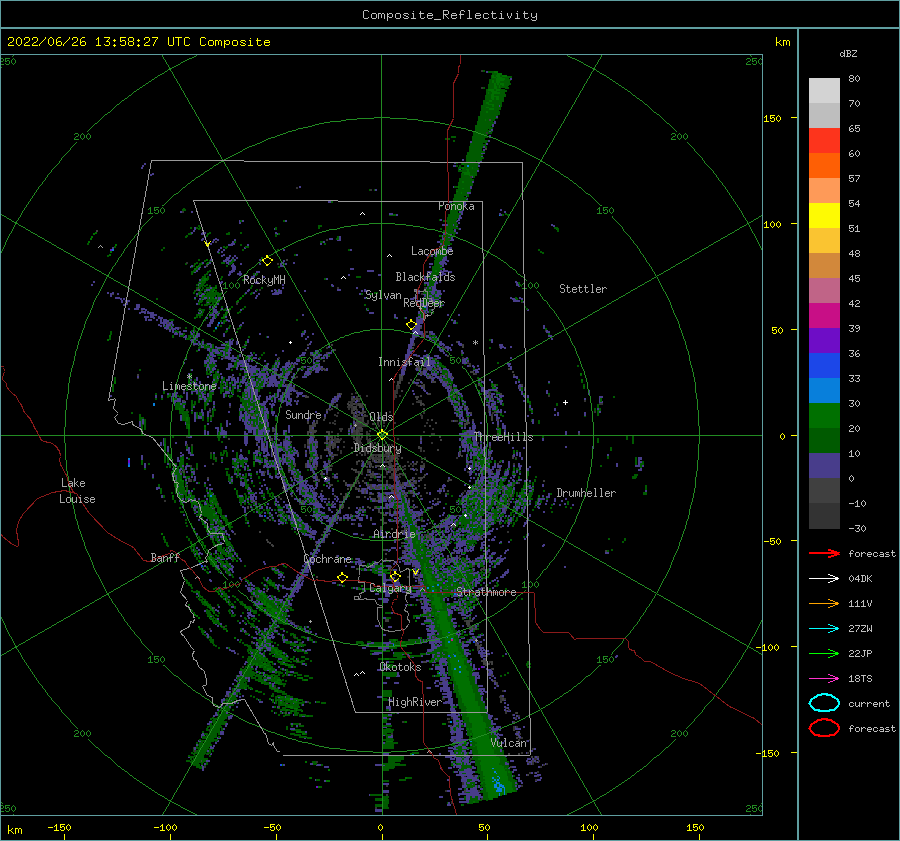Click the Cochrane label

tap(327, 559)
